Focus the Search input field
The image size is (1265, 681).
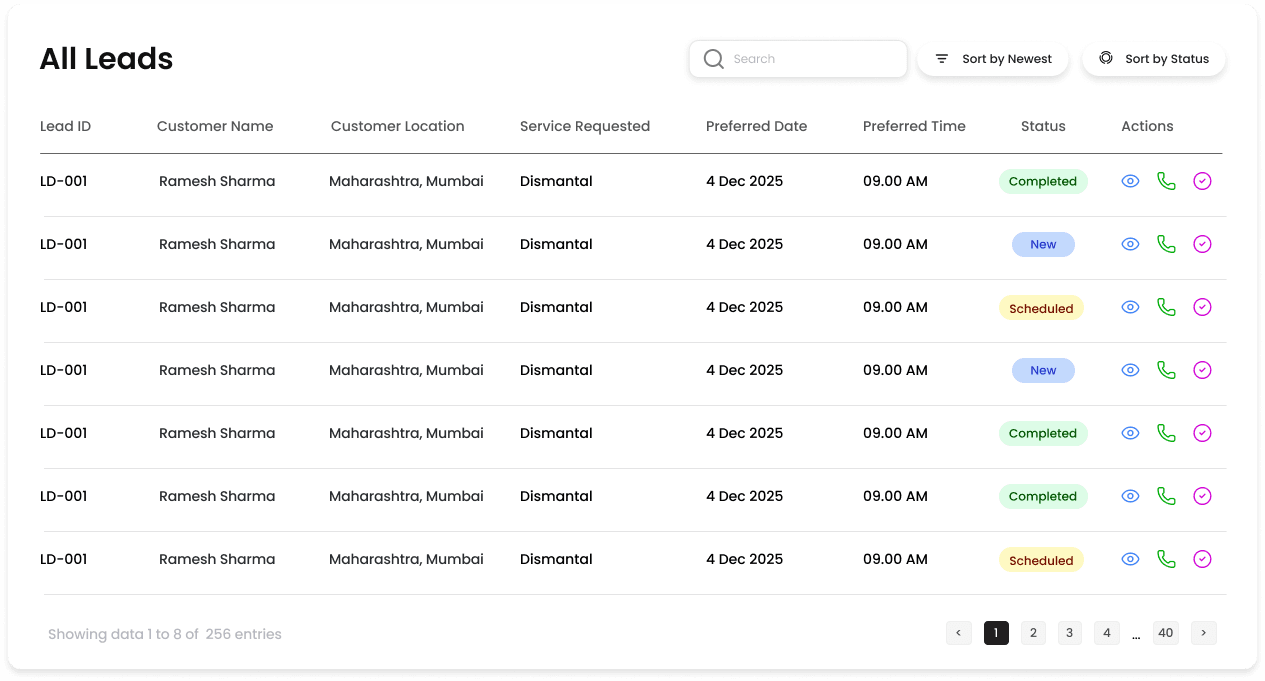tap(810, 59)
